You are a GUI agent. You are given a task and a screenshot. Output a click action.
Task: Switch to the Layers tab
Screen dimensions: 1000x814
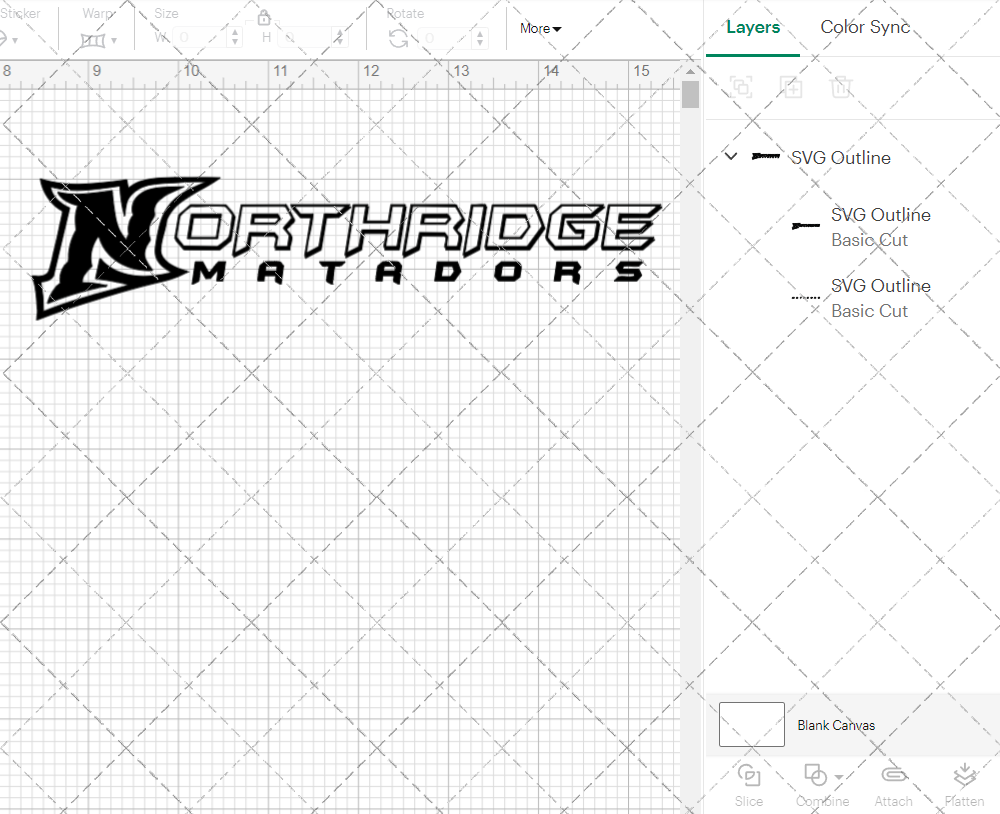point(753,27)
